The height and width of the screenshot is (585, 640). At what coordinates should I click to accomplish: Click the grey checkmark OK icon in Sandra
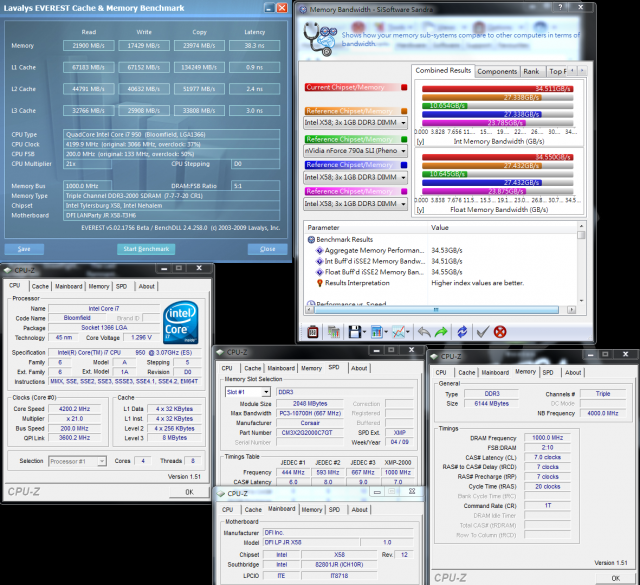[x=482, y=332]
